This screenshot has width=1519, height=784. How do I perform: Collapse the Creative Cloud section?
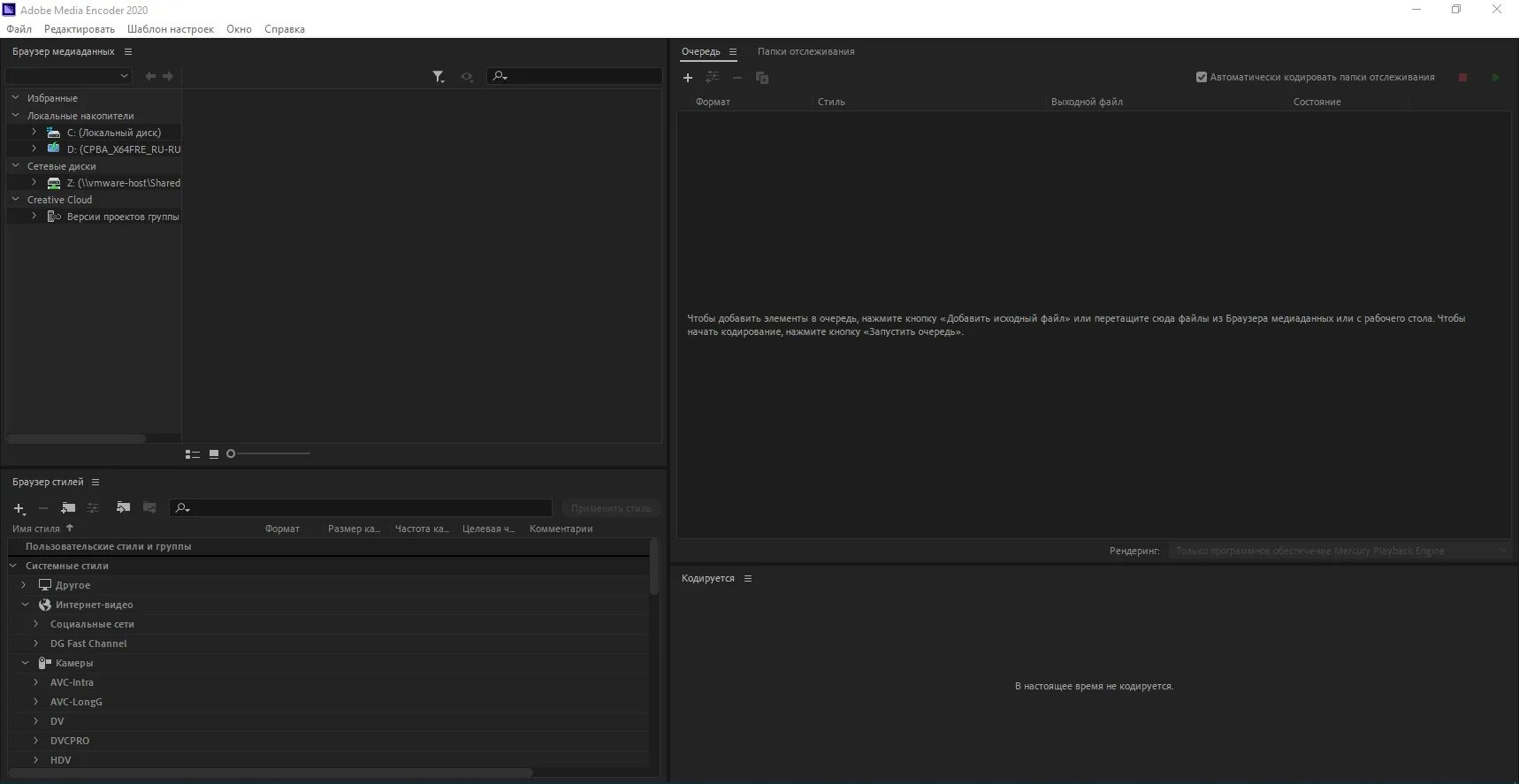pyautogui.click(x=15, y=199)
